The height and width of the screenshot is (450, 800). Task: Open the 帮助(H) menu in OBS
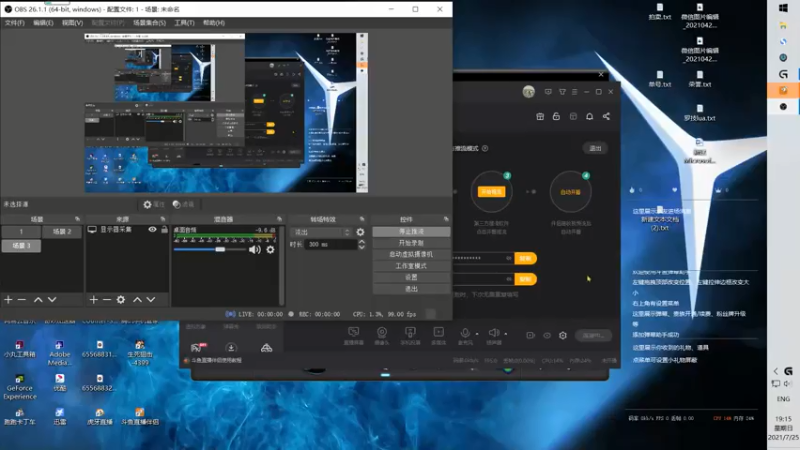(214, 23)
